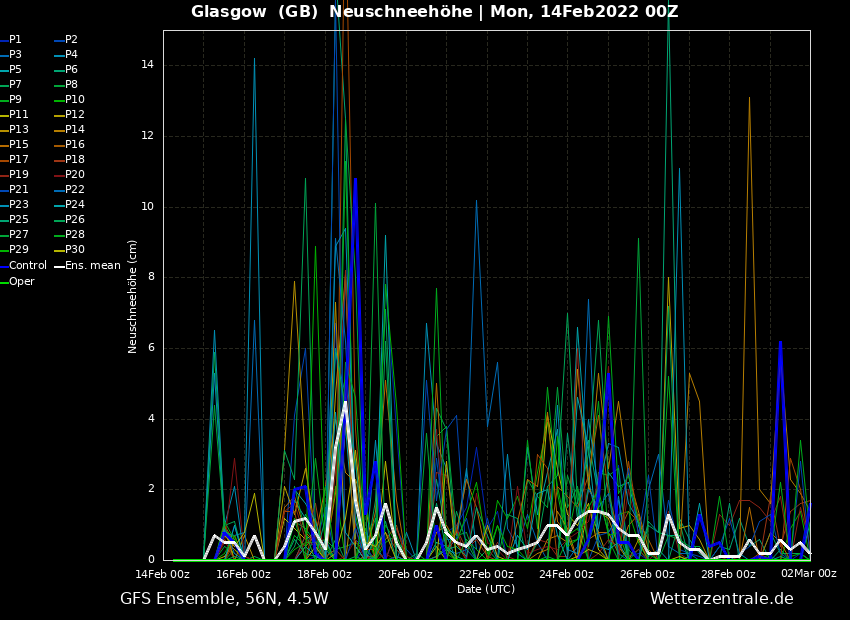This screenshot has height=620, width=850.
Task: Click the GFS Ensemble, 56N, 4.5W caption
Action: [224, 599]
